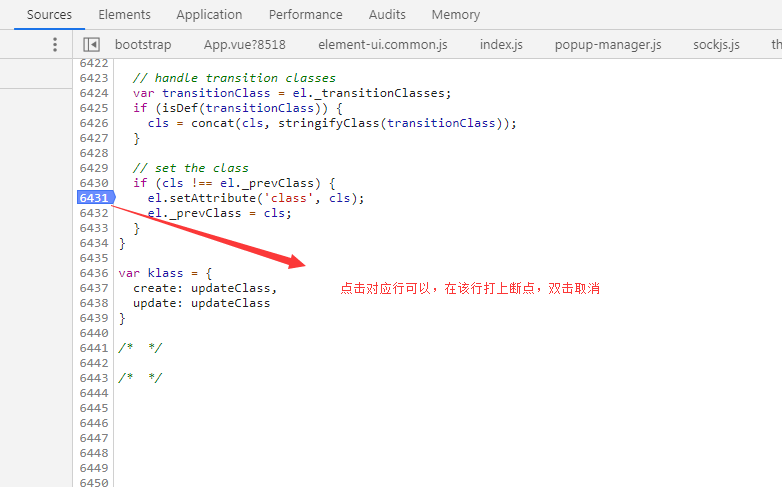Image resolution: width=782 pixels, height=487 pixels.
Task: Click the empty comment on line 6441
Action: 140,348
